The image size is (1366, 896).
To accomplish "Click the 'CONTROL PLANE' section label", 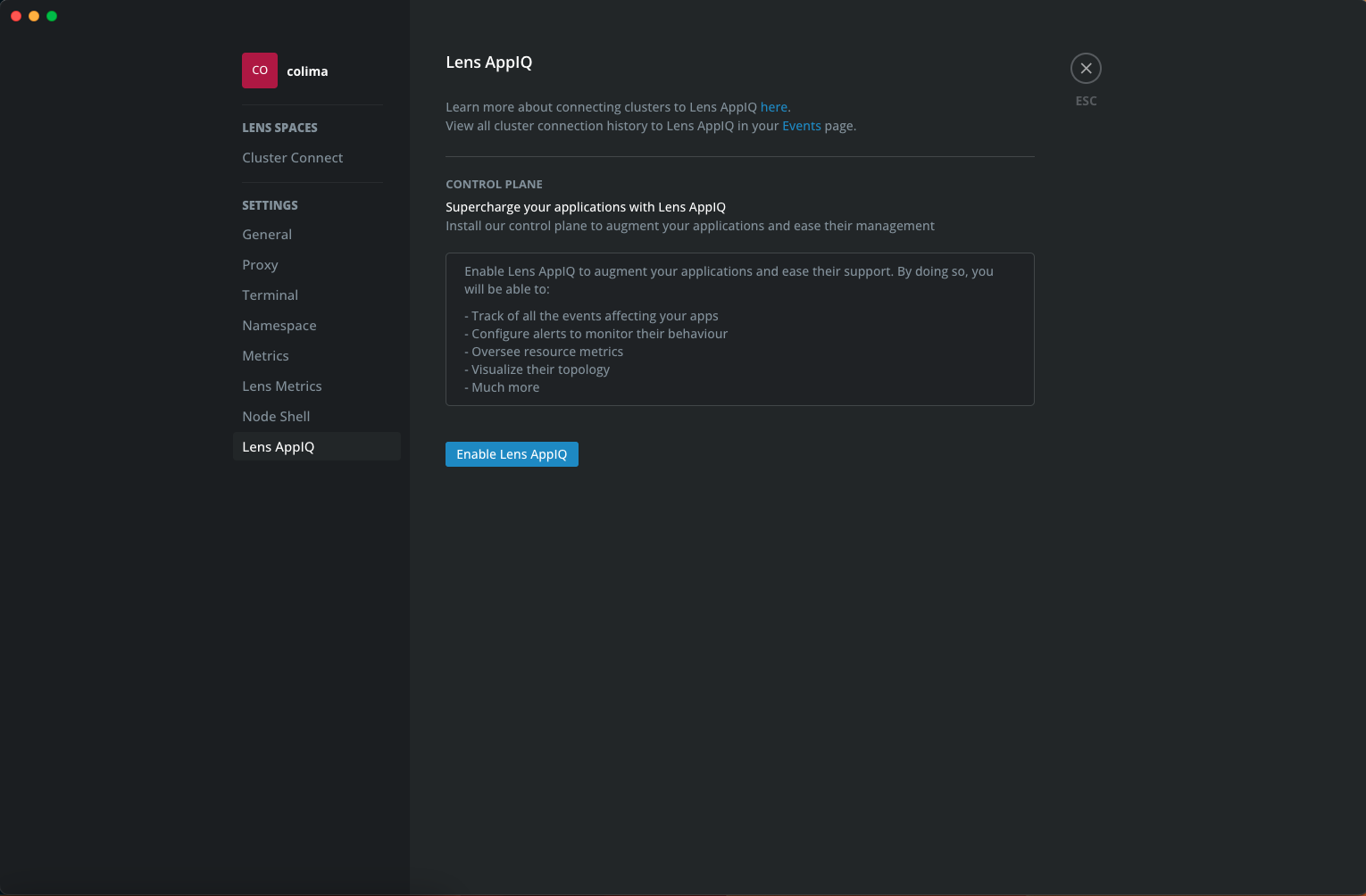I will coord(494,185).
